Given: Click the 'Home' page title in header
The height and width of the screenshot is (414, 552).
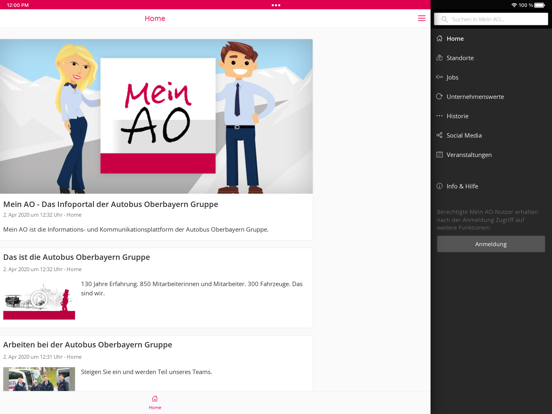Looking at the screenshot, I should point(155,18).
